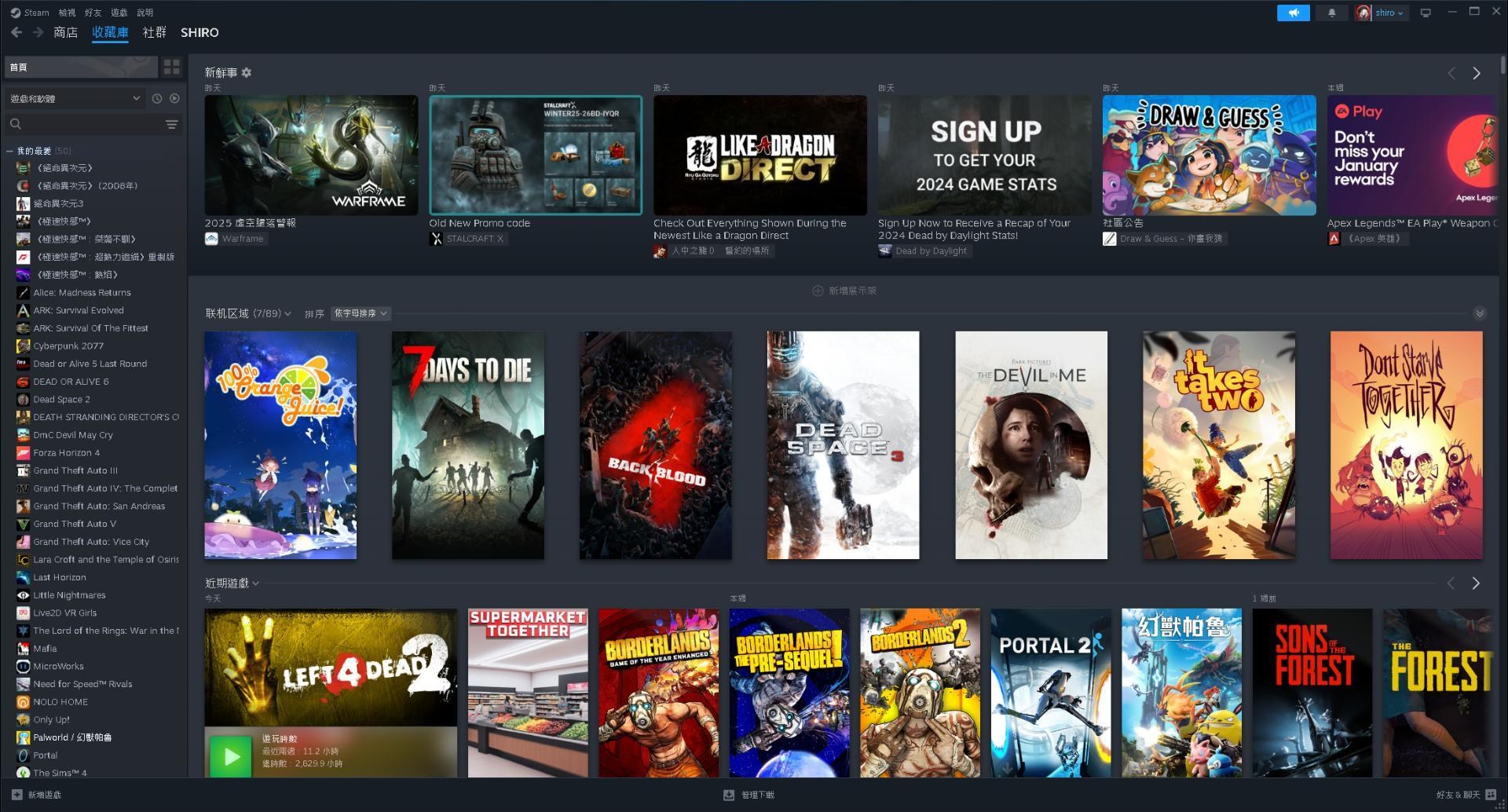Open the announcements megaphone button

(1294, 13)
